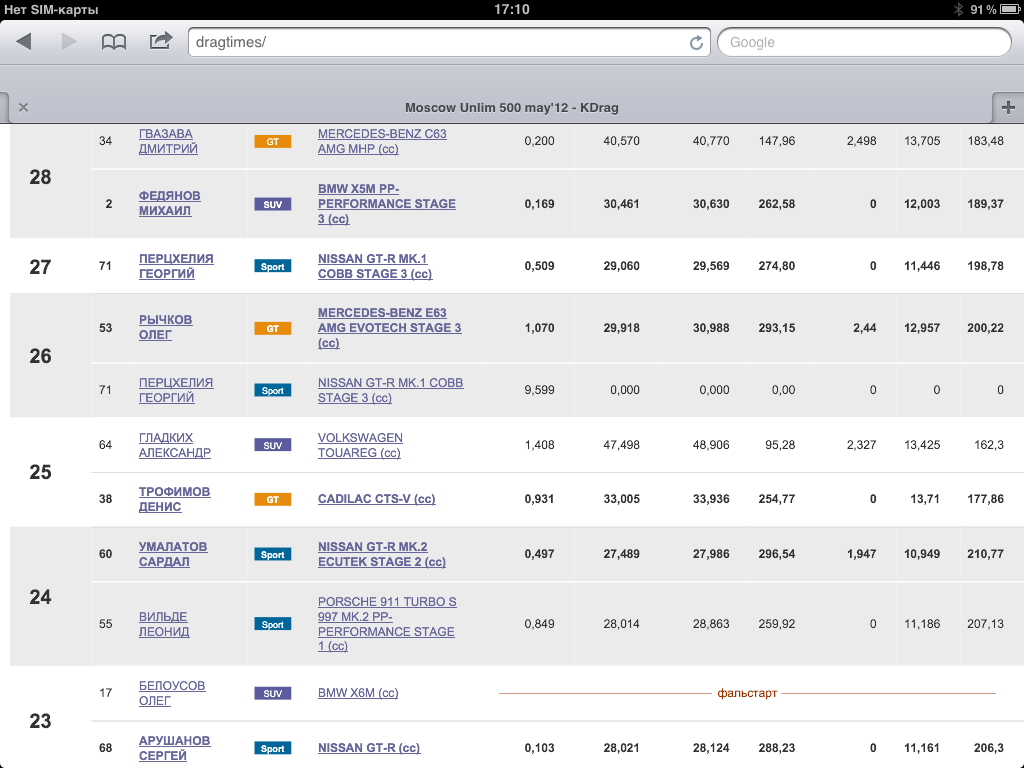Viewport: 1024px width, 768px height.
Task: Select the 9,599 reaction time value
Action: tap(539, 390)
